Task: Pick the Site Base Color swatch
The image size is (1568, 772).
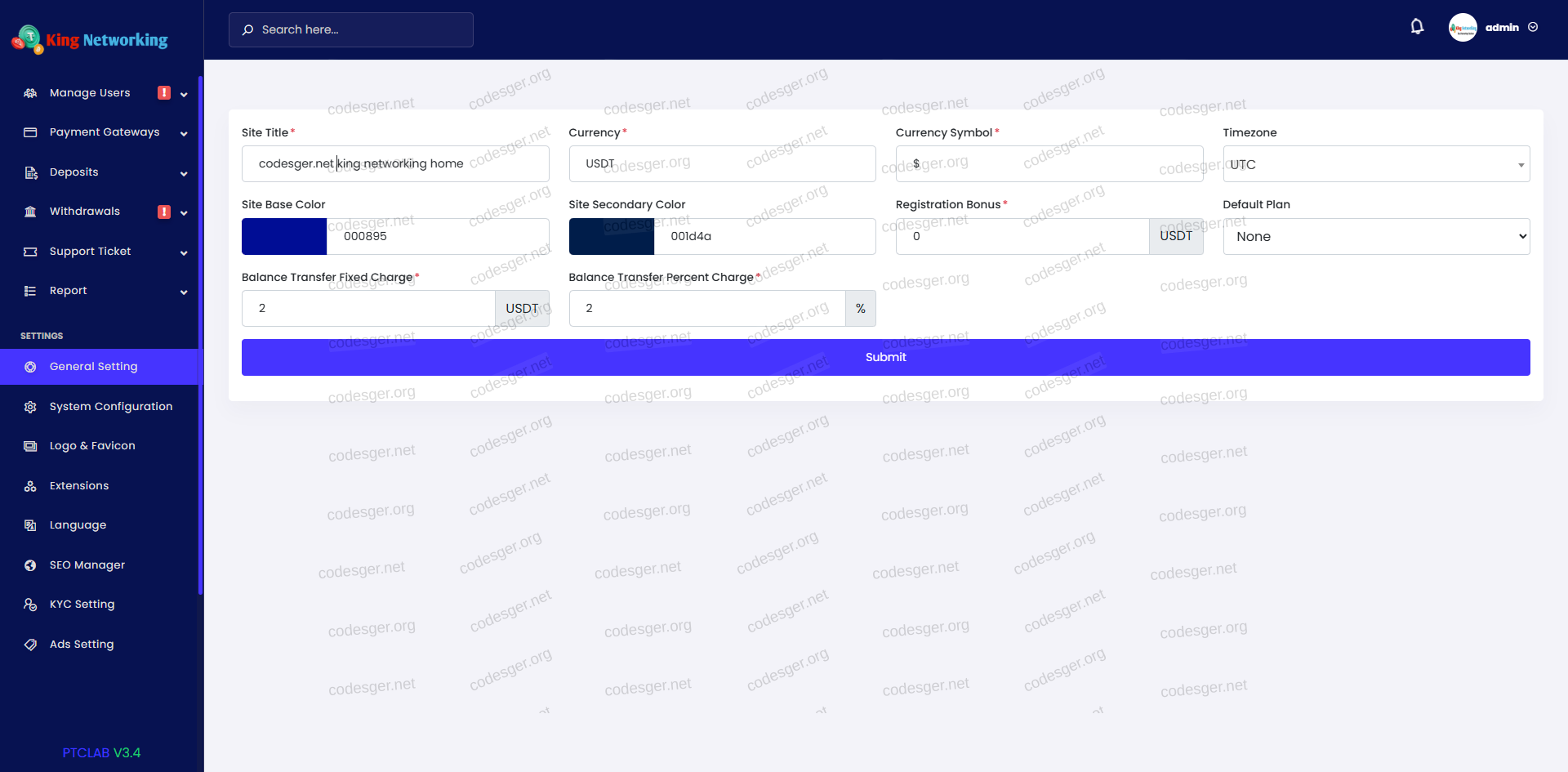Action: pyautogui.click(x=284, y=237)
